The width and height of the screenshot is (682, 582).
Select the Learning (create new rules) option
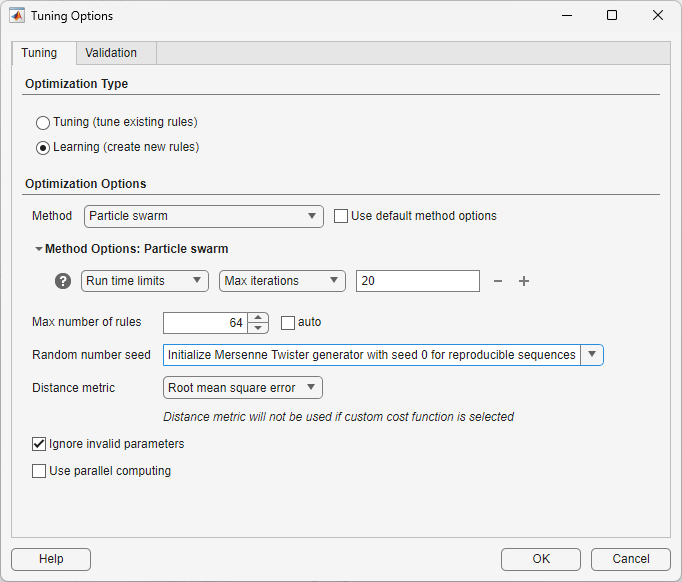43,148
